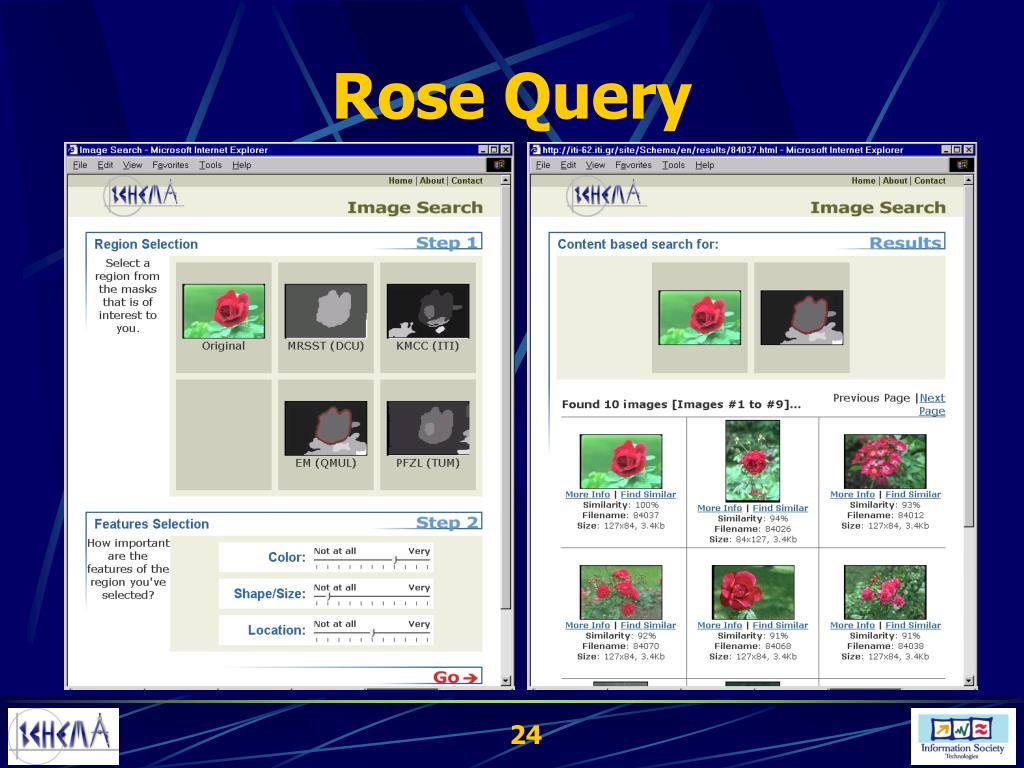This screenshot has width=1024, height=768.
Task: Open Help menu in Image Search window
Action: coord(242,165)
